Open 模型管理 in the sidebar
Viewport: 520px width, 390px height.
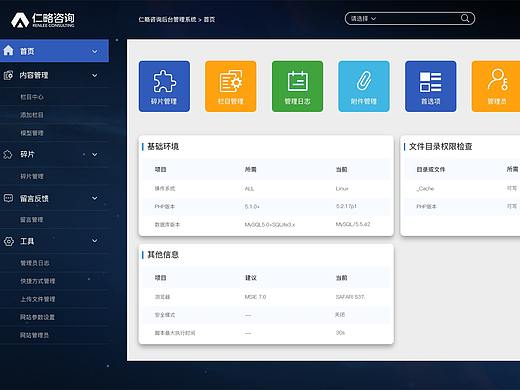click(x=32, y=133)
